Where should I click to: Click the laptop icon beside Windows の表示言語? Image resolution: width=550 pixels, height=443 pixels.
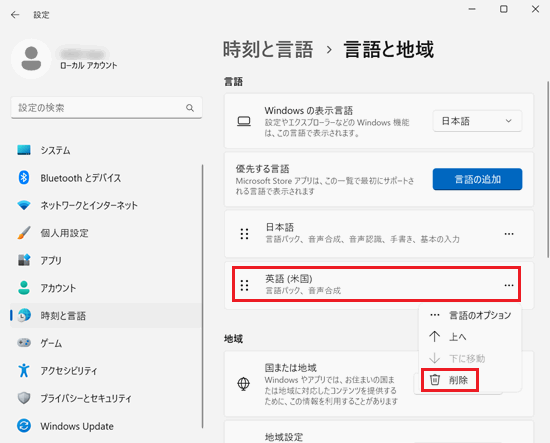(x=244, y=121)
